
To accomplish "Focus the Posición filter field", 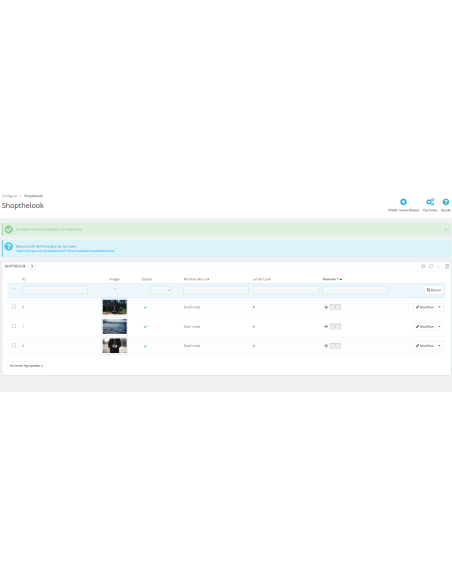I will [355, 290].
